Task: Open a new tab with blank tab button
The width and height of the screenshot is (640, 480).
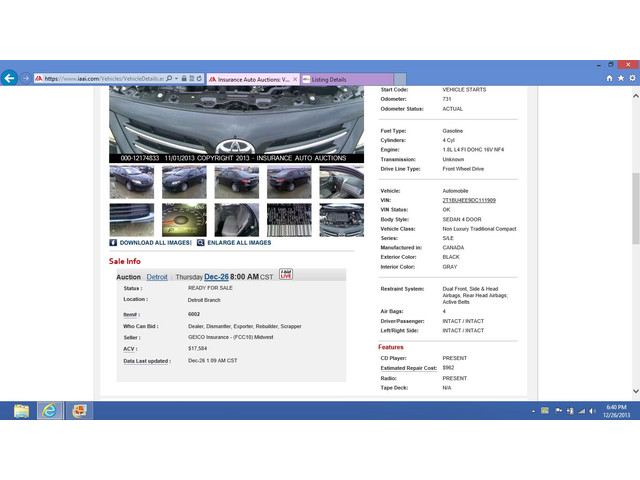Action: (x=400, y=79)
